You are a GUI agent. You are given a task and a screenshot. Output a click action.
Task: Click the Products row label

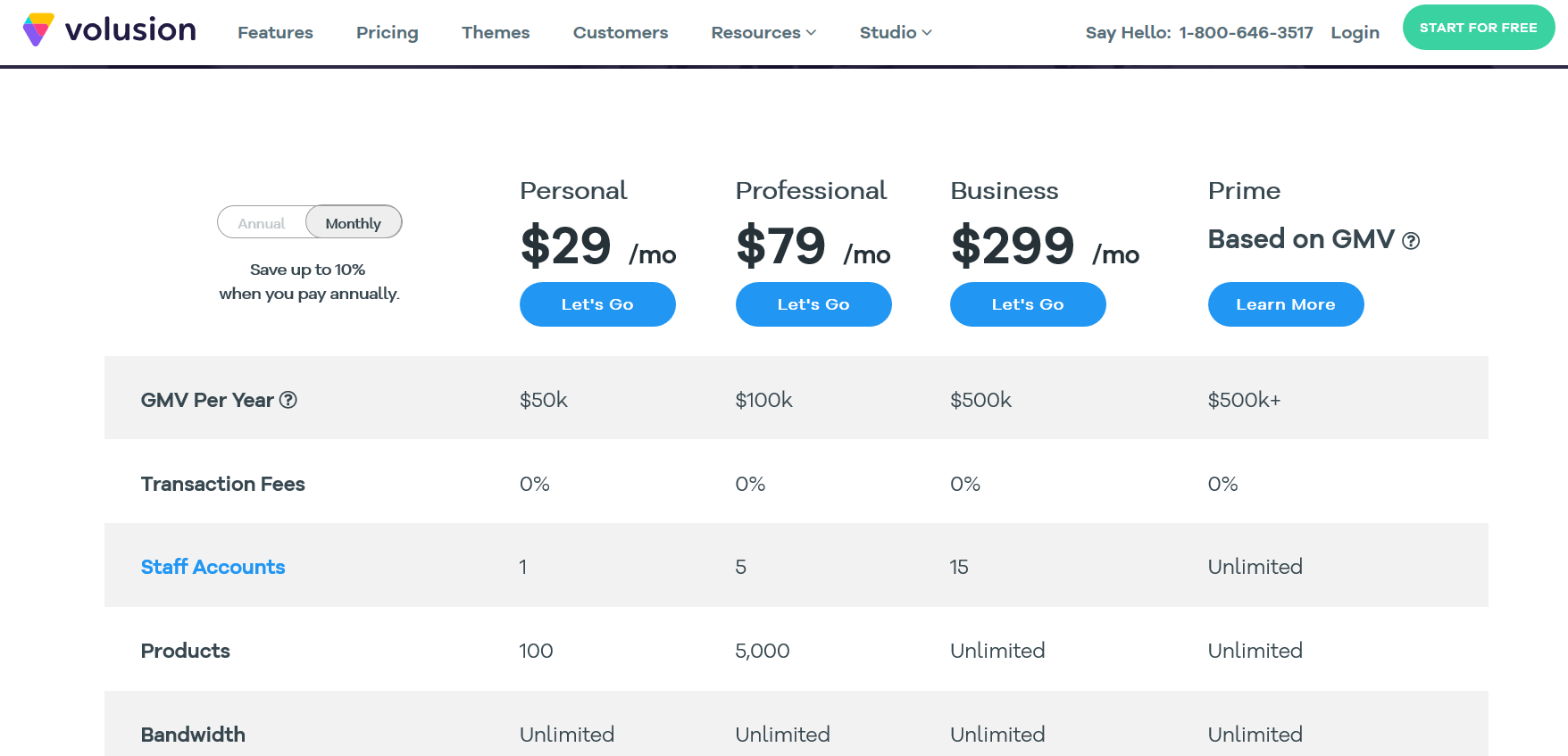pos(186,651)
